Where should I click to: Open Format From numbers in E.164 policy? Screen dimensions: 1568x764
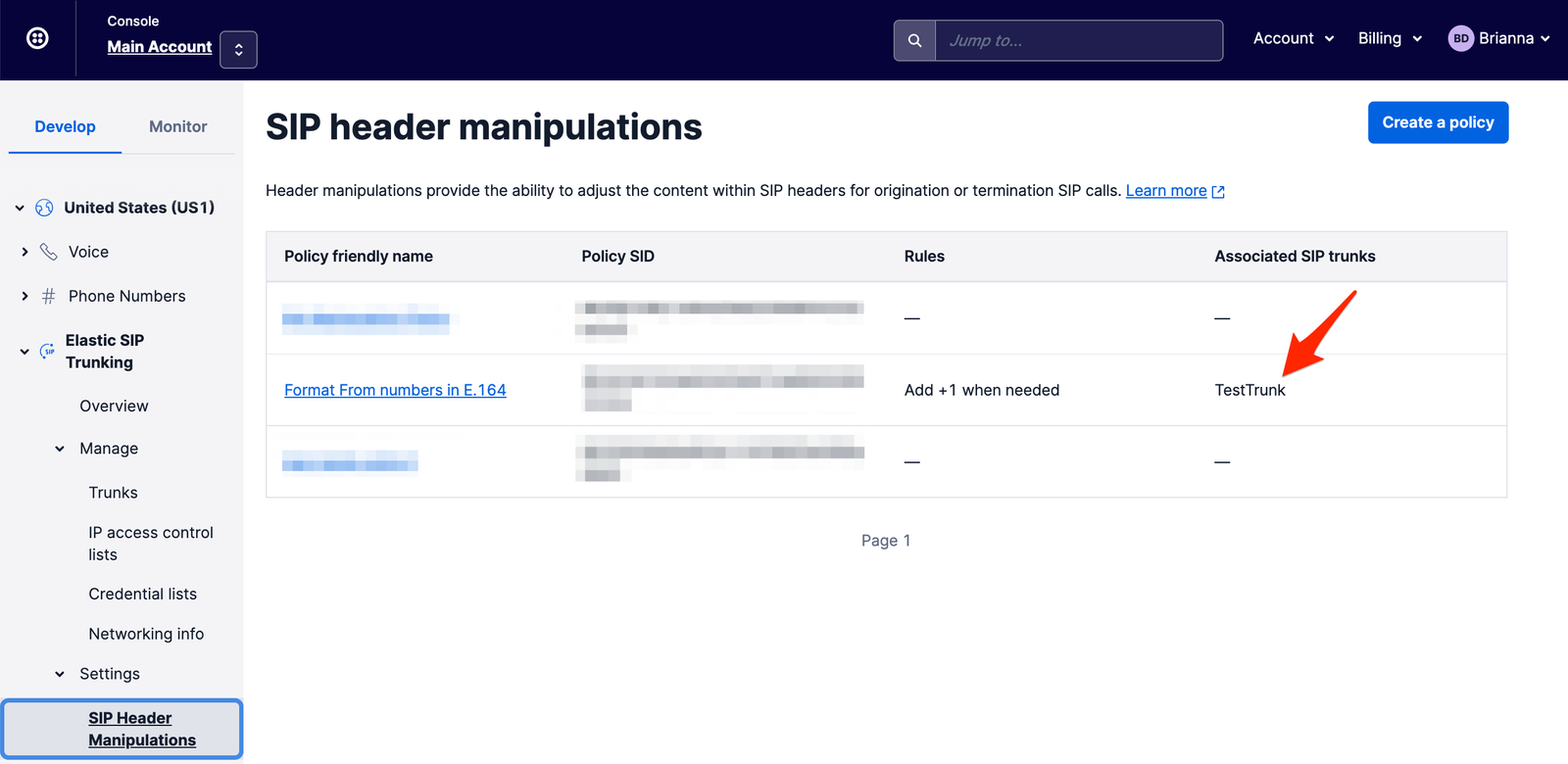395,390
